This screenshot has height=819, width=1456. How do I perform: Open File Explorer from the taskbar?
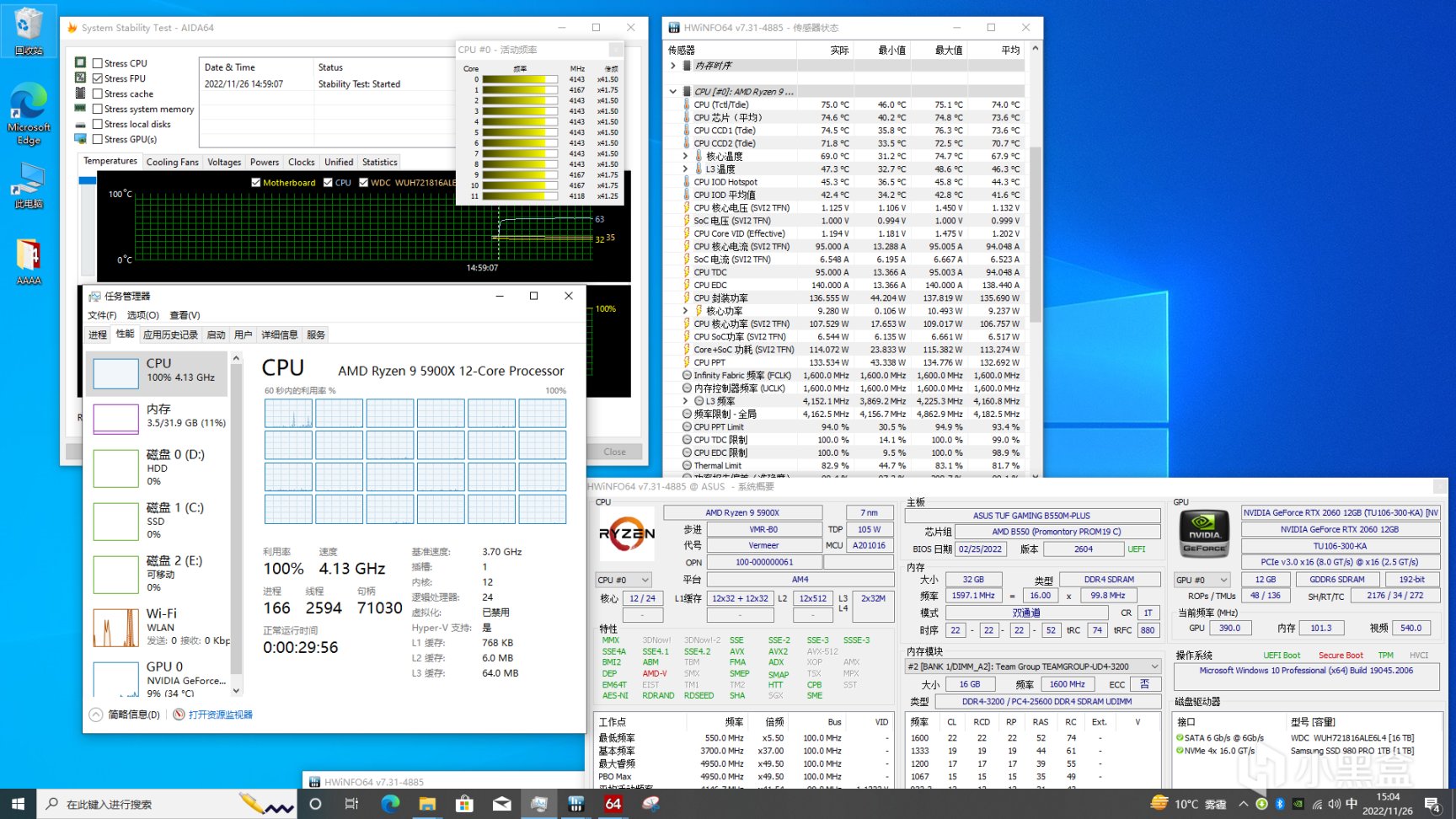point(427,804)
